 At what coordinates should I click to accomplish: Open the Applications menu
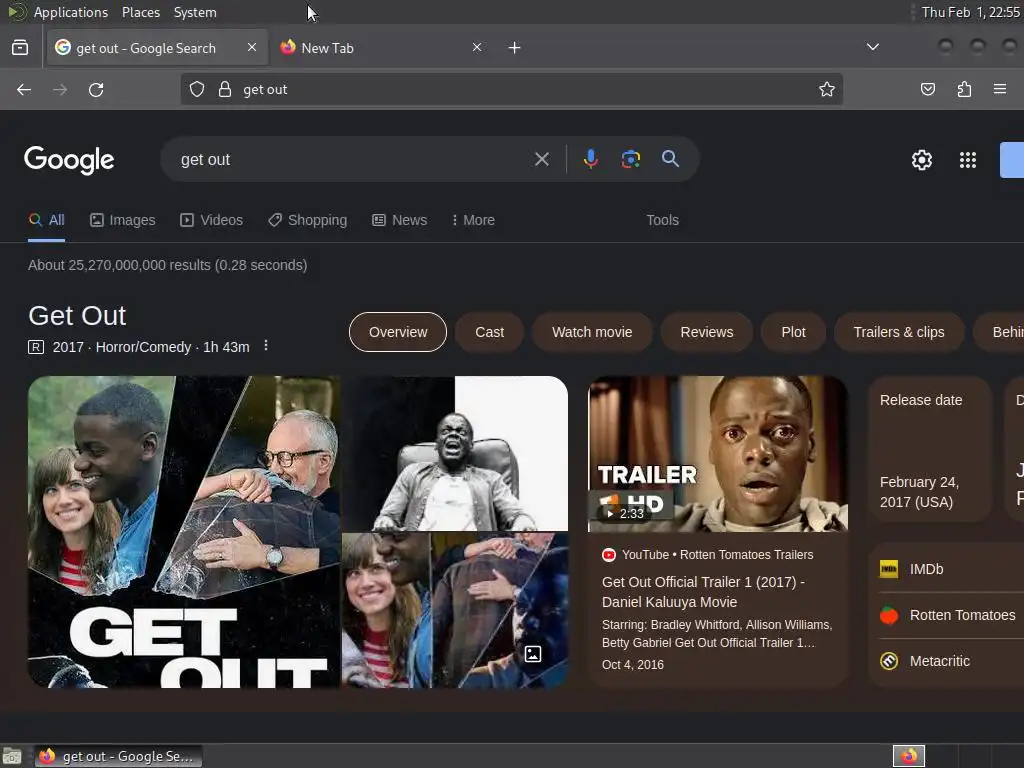[71, 12]
